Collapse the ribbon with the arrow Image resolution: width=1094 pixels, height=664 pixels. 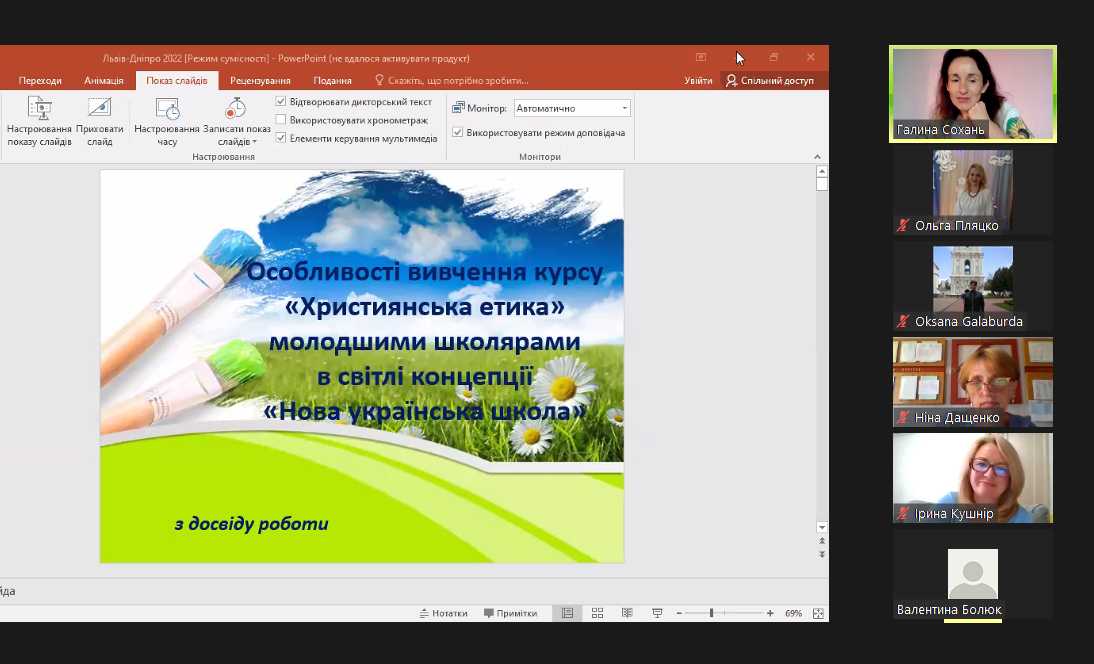click(817, 157)
